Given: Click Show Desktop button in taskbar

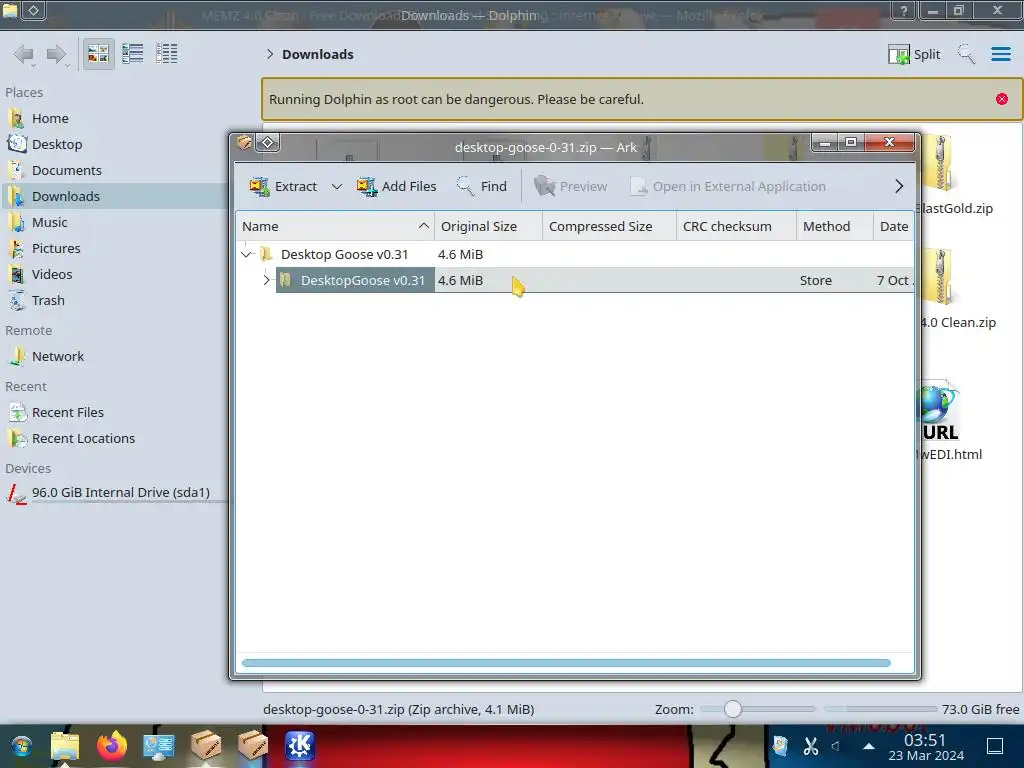Looking at the screenshot, I should point(995,746).
